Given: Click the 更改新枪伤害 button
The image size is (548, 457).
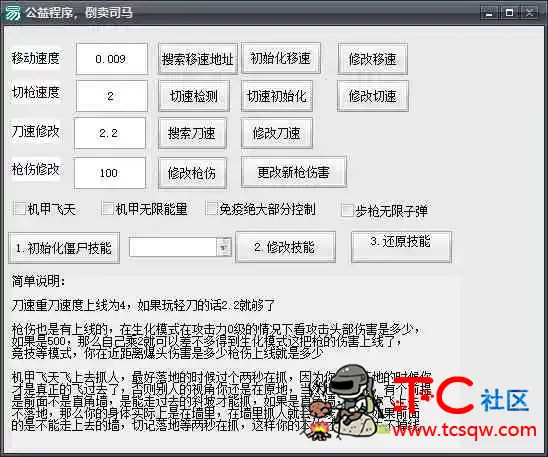Looking at the screenshot, I should click(x=294, y=172).
